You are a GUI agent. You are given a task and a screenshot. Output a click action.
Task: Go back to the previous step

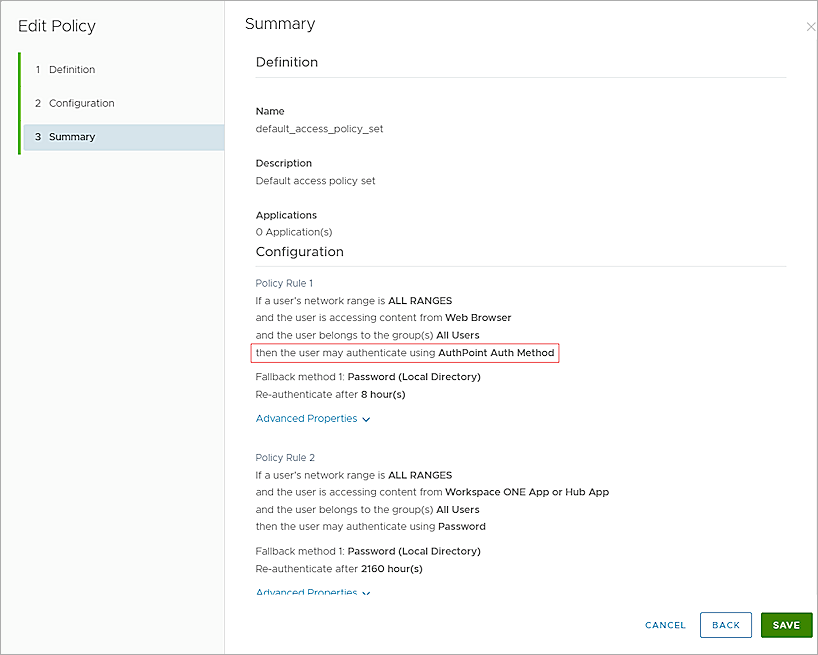click(725, 624)
